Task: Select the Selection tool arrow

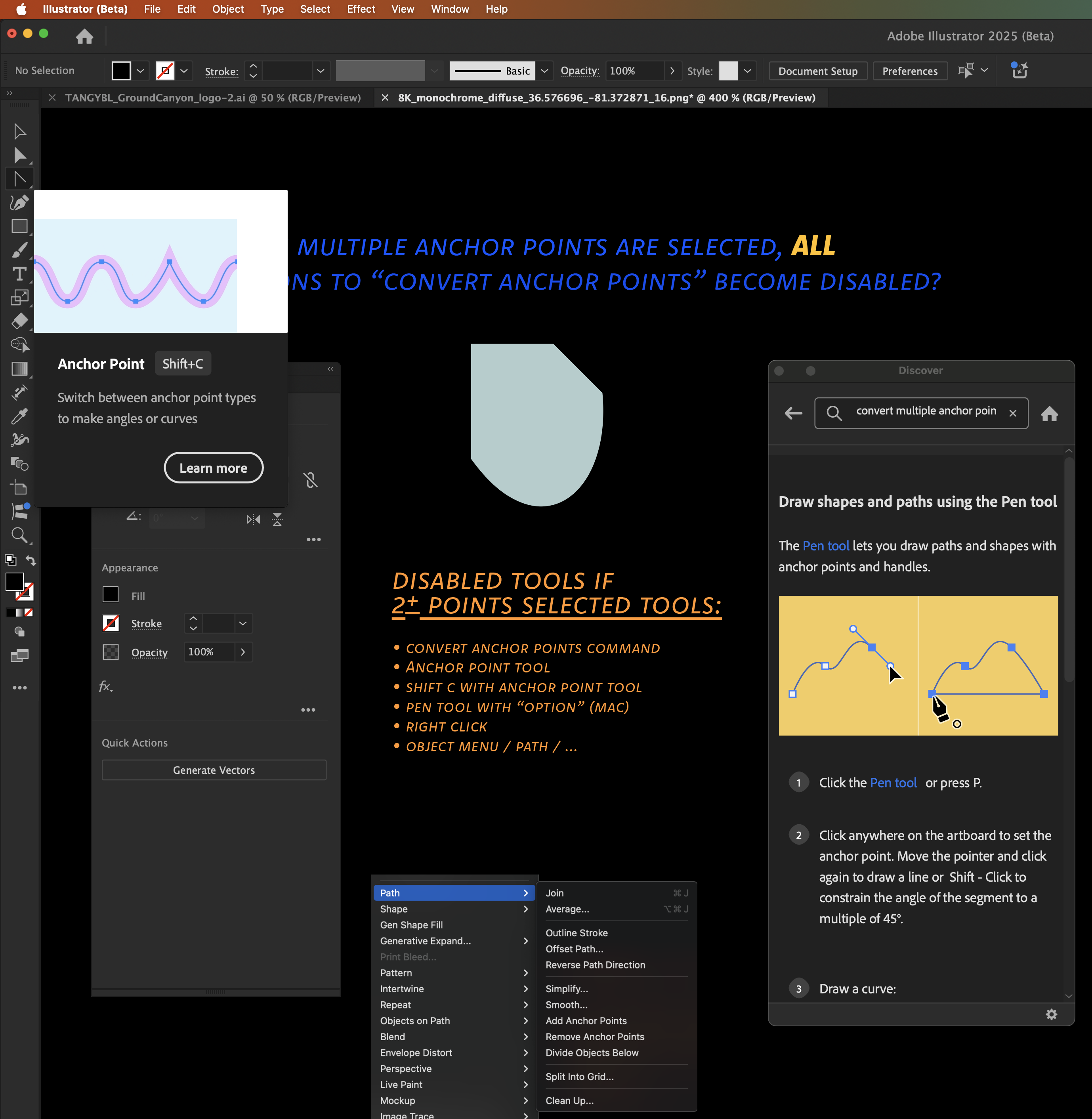Action: [19, 132]
